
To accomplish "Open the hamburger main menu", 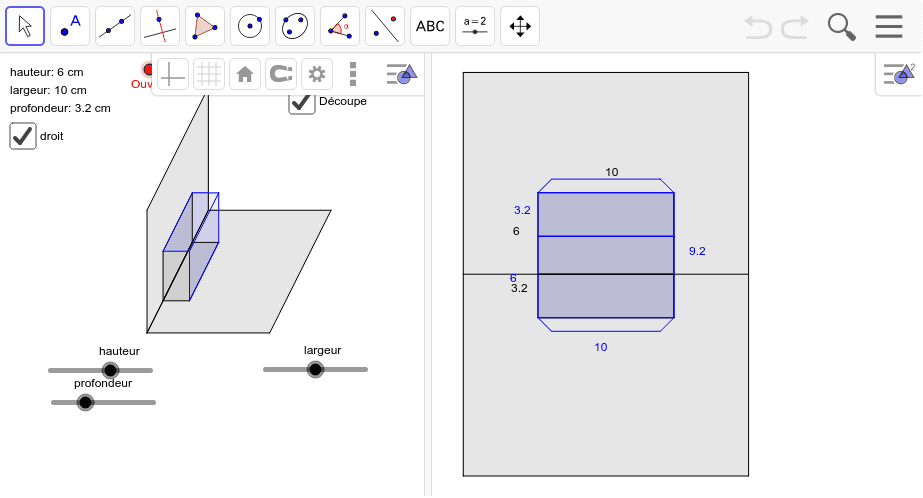I will [888, 26].
